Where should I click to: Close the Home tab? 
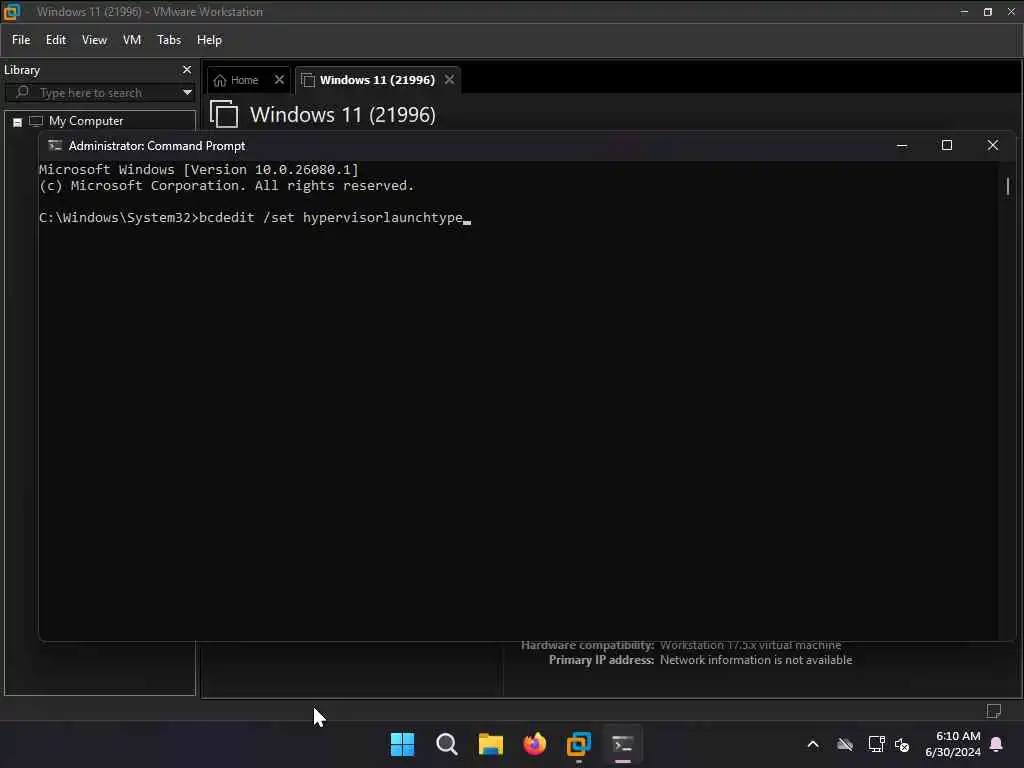[x=279, y=80]
